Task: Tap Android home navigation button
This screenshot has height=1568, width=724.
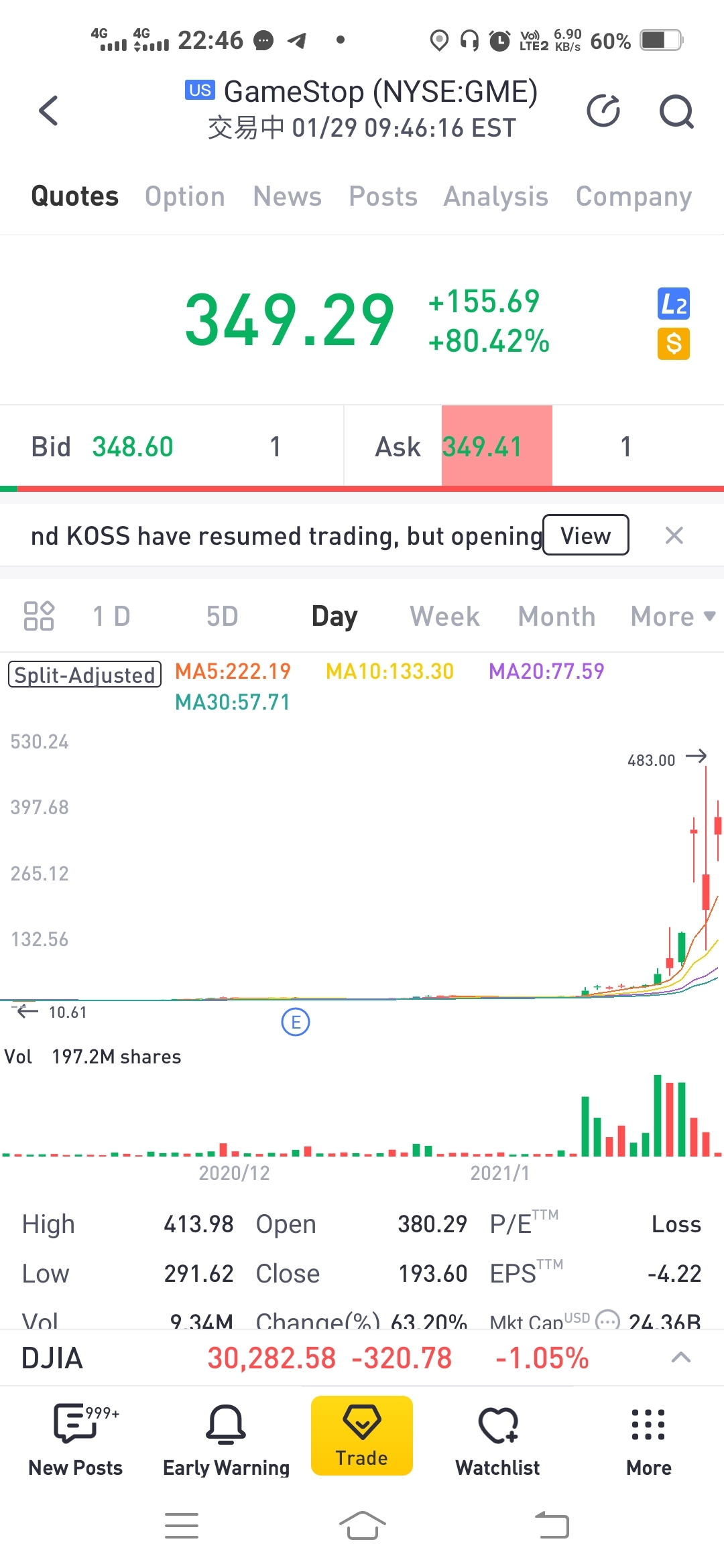Action: pos(362,1526)
